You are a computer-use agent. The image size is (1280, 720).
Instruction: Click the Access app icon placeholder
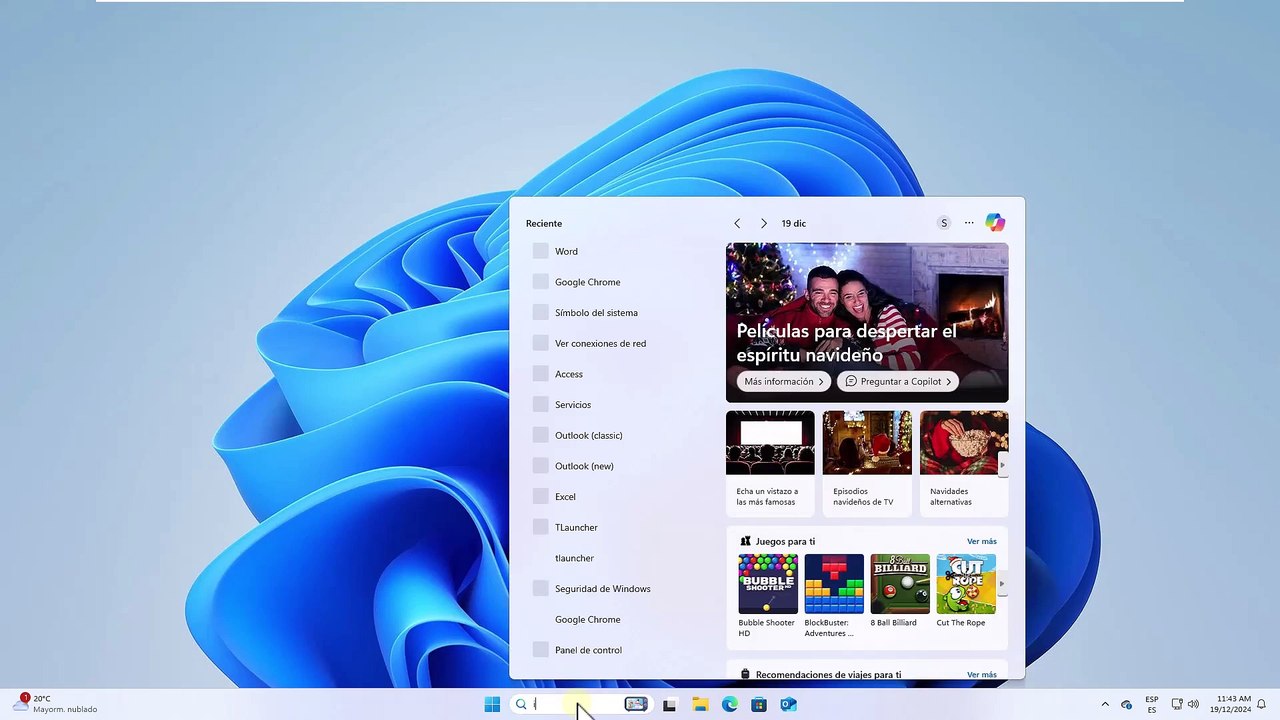540,374
